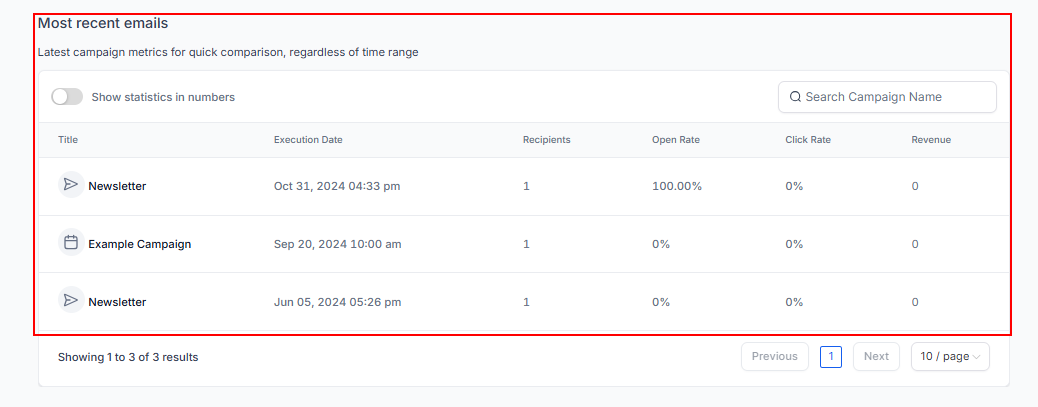Click the Recipients column header
Image resolution: width=1038 pixels, height=407 pixels.
[546, 140]
